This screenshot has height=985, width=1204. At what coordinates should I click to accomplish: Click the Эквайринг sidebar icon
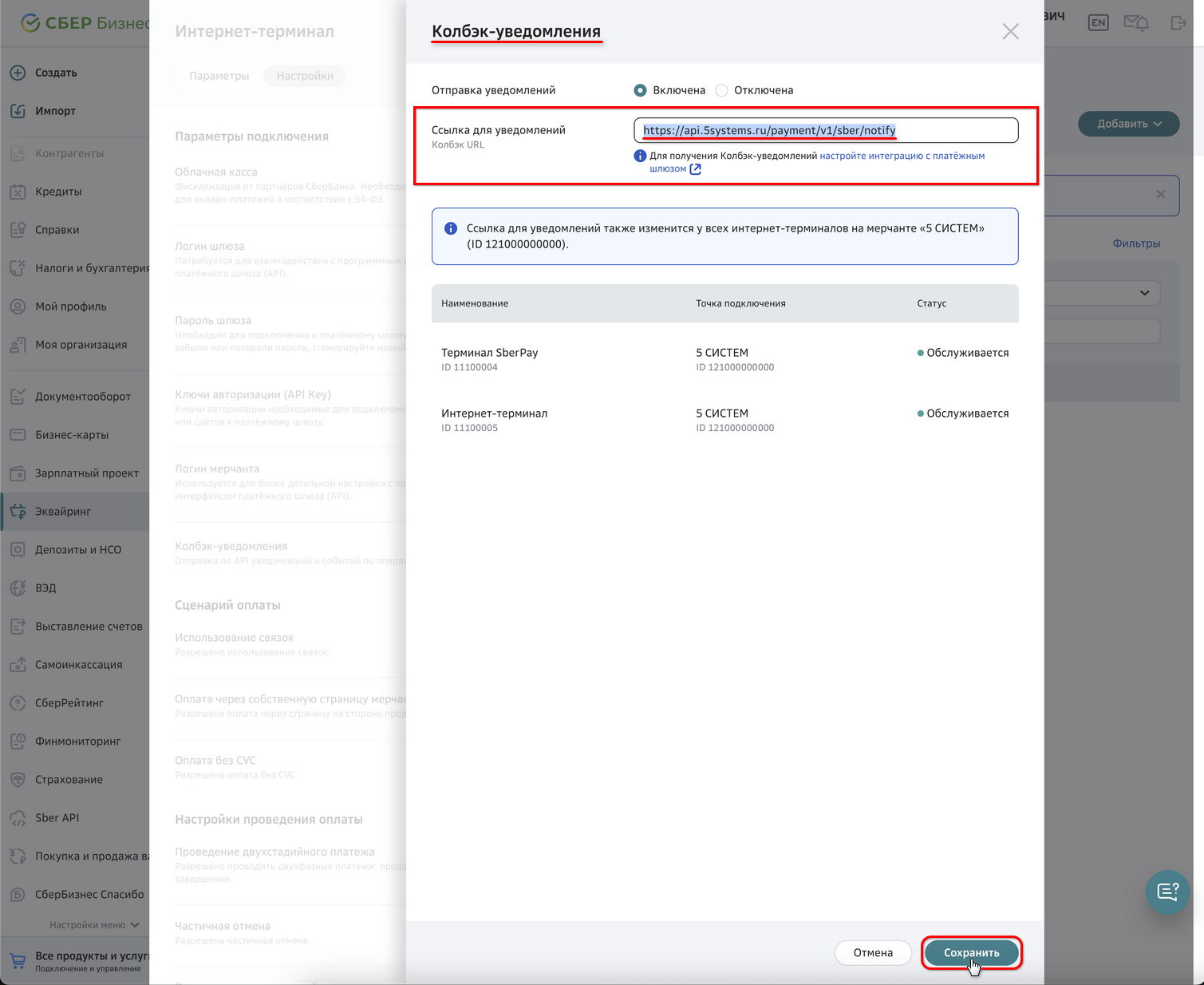click(x=18, y=512)
